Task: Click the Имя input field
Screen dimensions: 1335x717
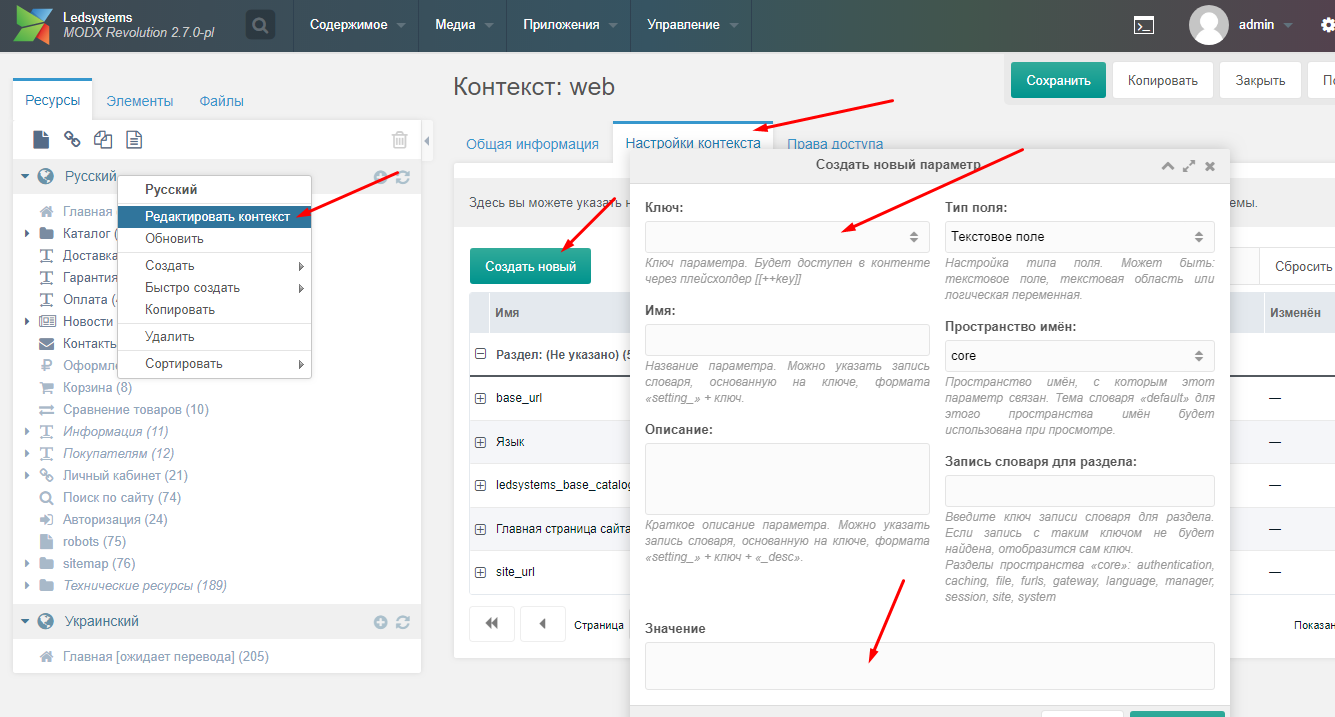Action: 788,340
